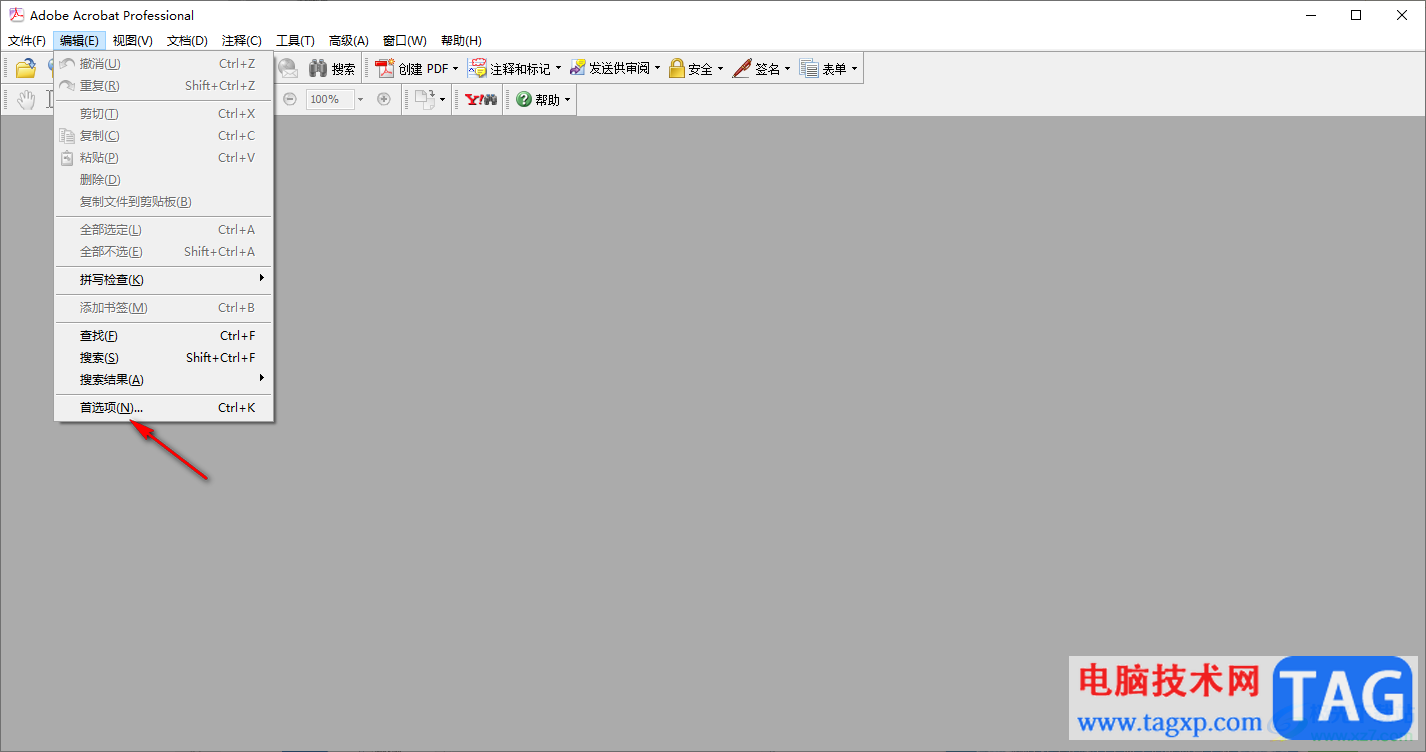Open the Help (帮助) dropdown arrow
This screenshot has height=752, width=1426.
pos(568,99)
